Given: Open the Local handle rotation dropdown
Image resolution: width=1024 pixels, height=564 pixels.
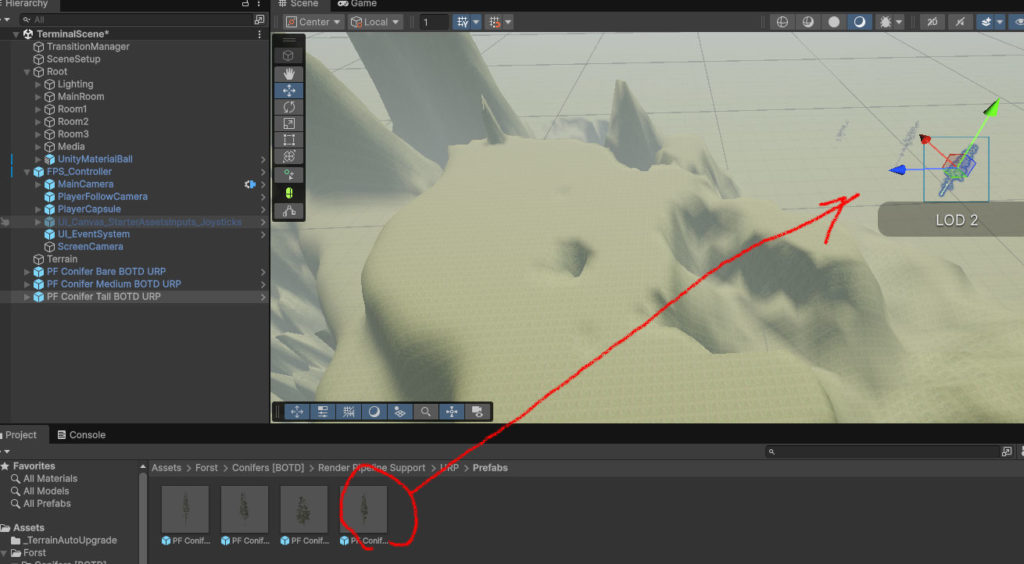Looking at the screenshot, I should [376, 22].
